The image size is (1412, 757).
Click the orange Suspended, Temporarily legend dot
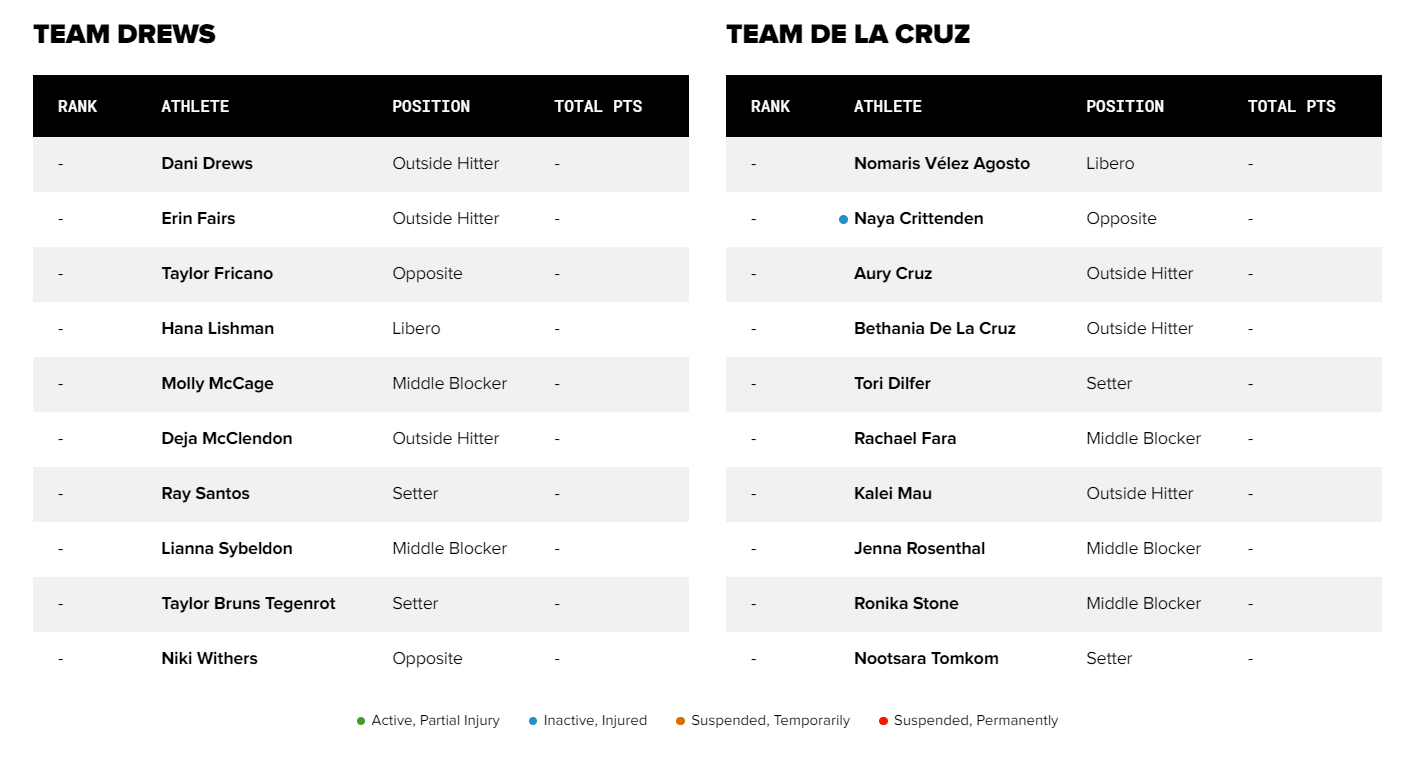680,721
